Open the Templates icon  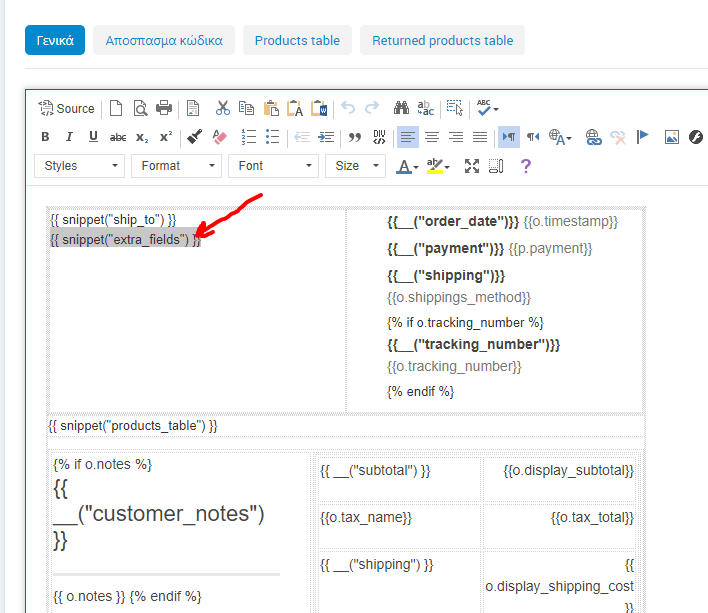click(x=193, y=109)
